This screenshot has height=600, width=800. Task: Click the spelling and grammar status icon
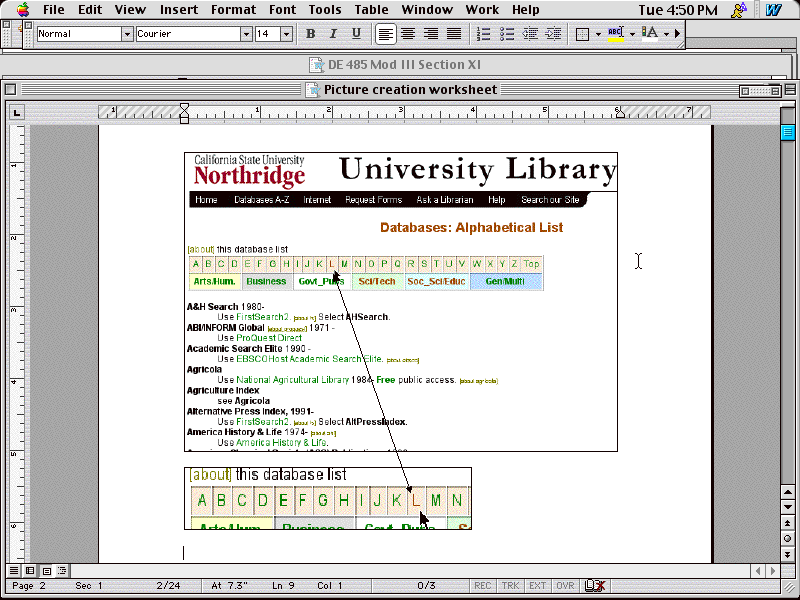[594, 586]
